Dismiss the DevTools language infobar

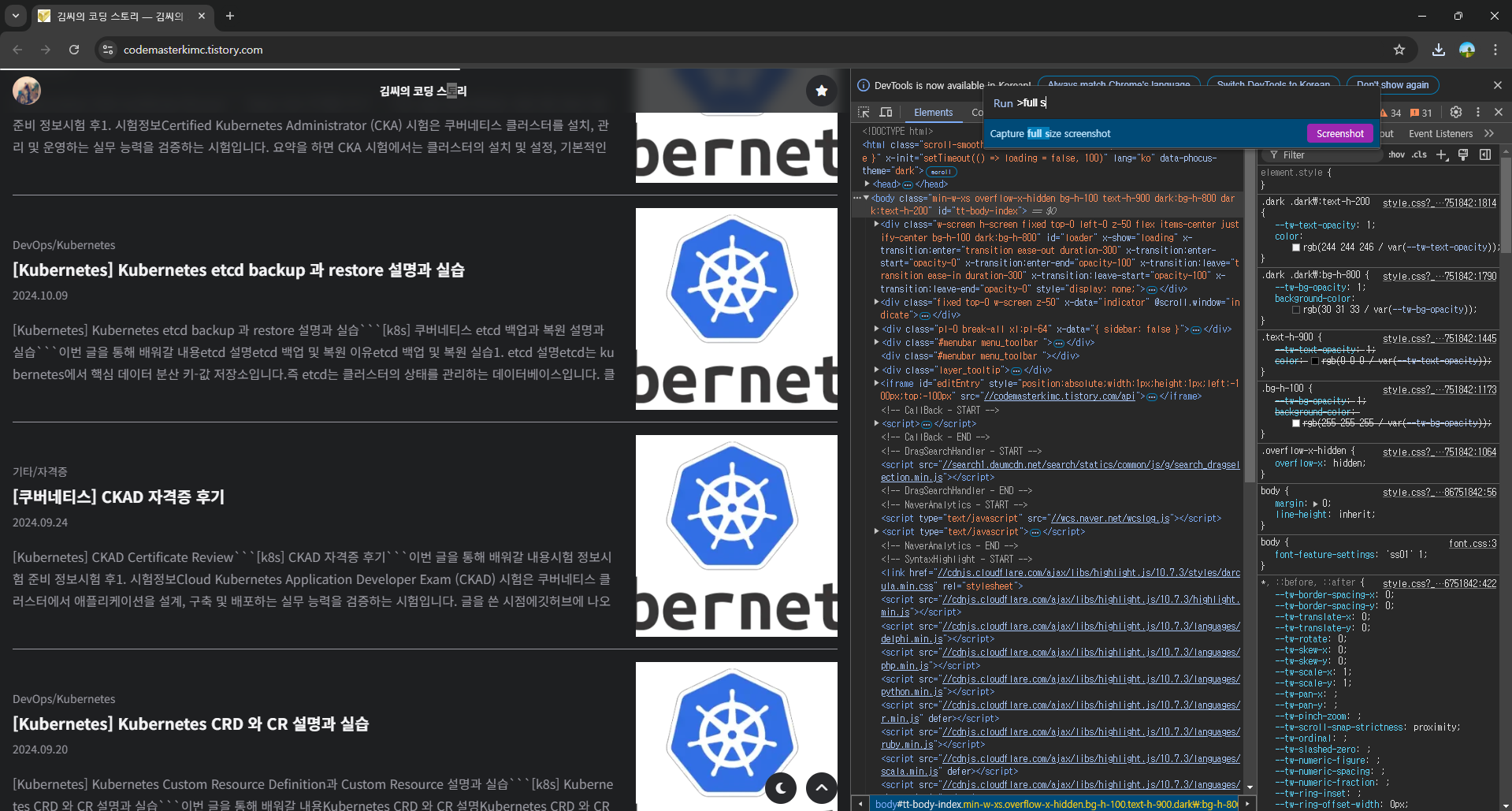(x=1497, y=85)
